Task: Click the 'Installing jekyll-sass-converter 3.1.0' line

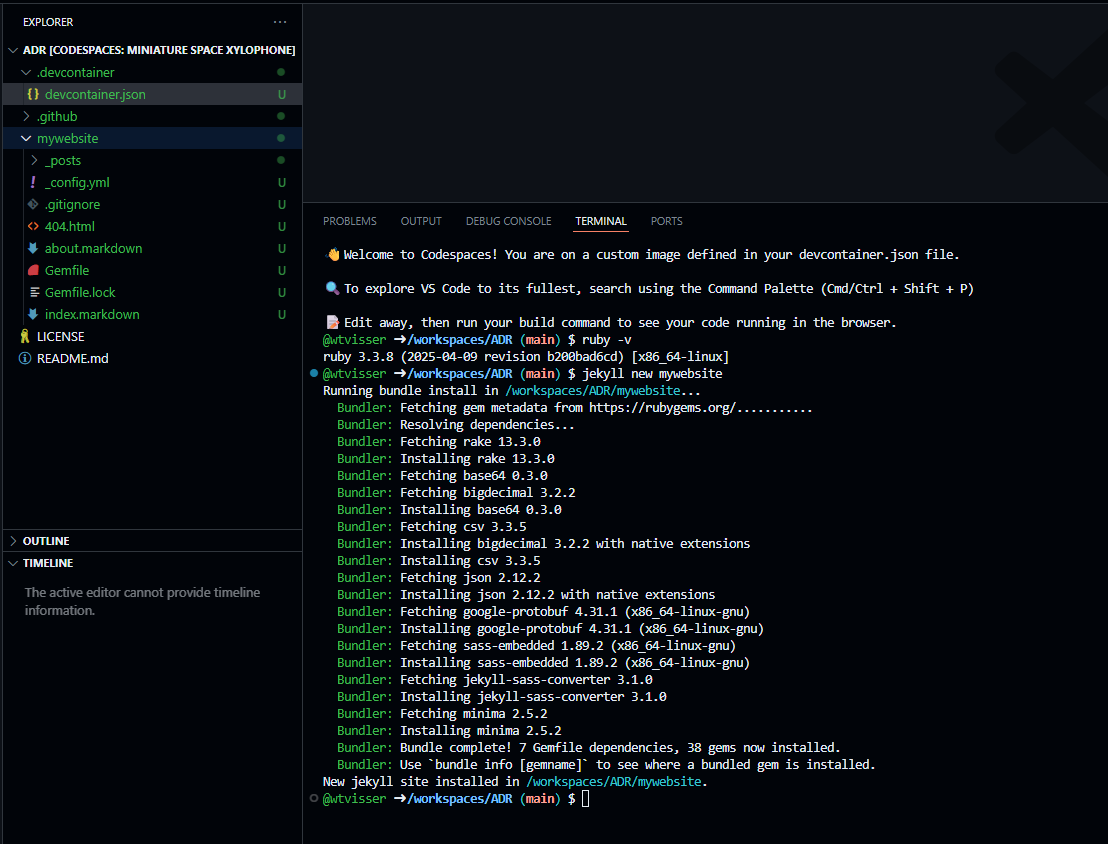Action: (502, 697)
